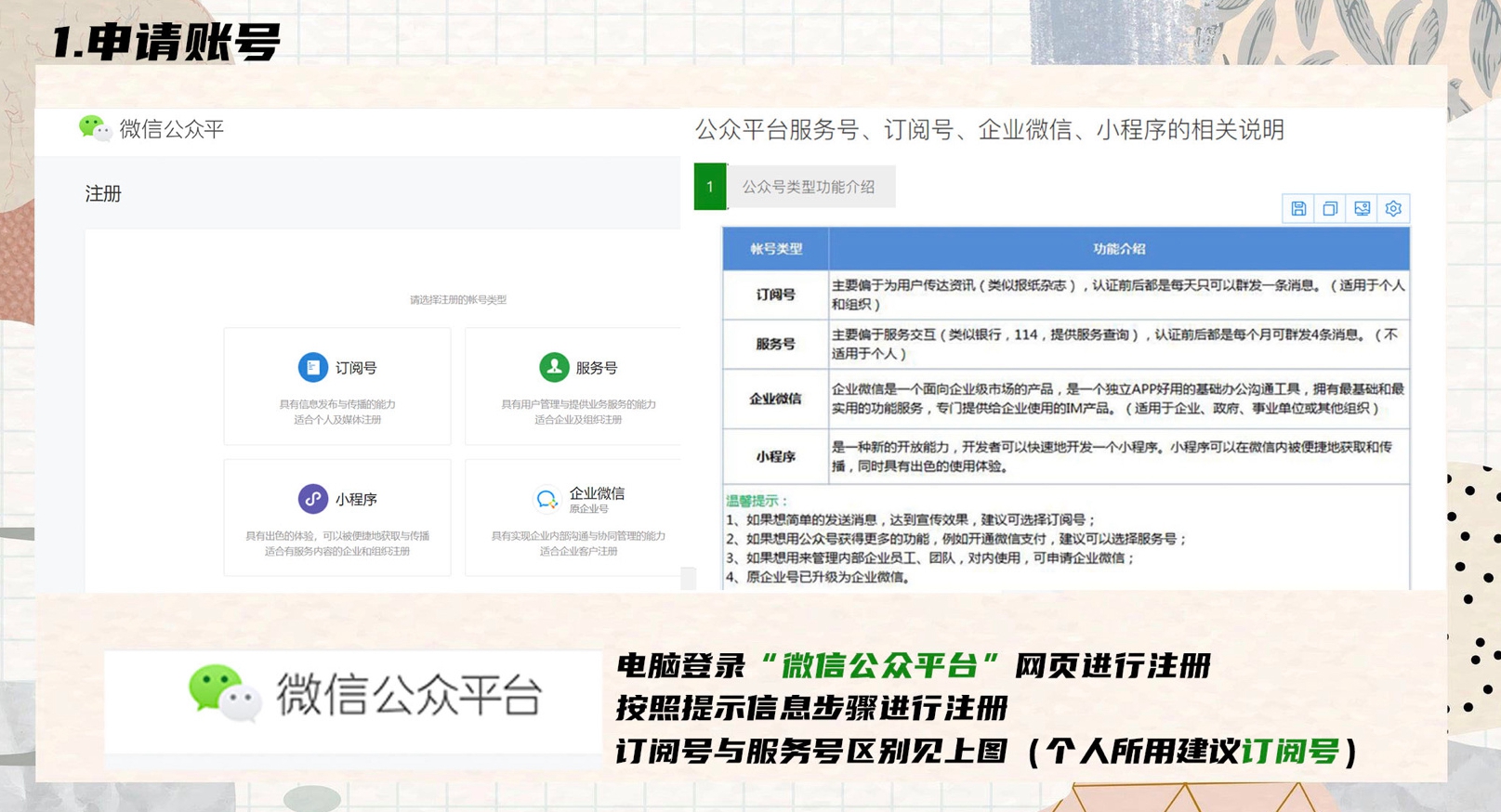Viewport: 1501px width, 812px height.
Task: Click the large 微信公众平台 banner text
Action: point(409,694)
